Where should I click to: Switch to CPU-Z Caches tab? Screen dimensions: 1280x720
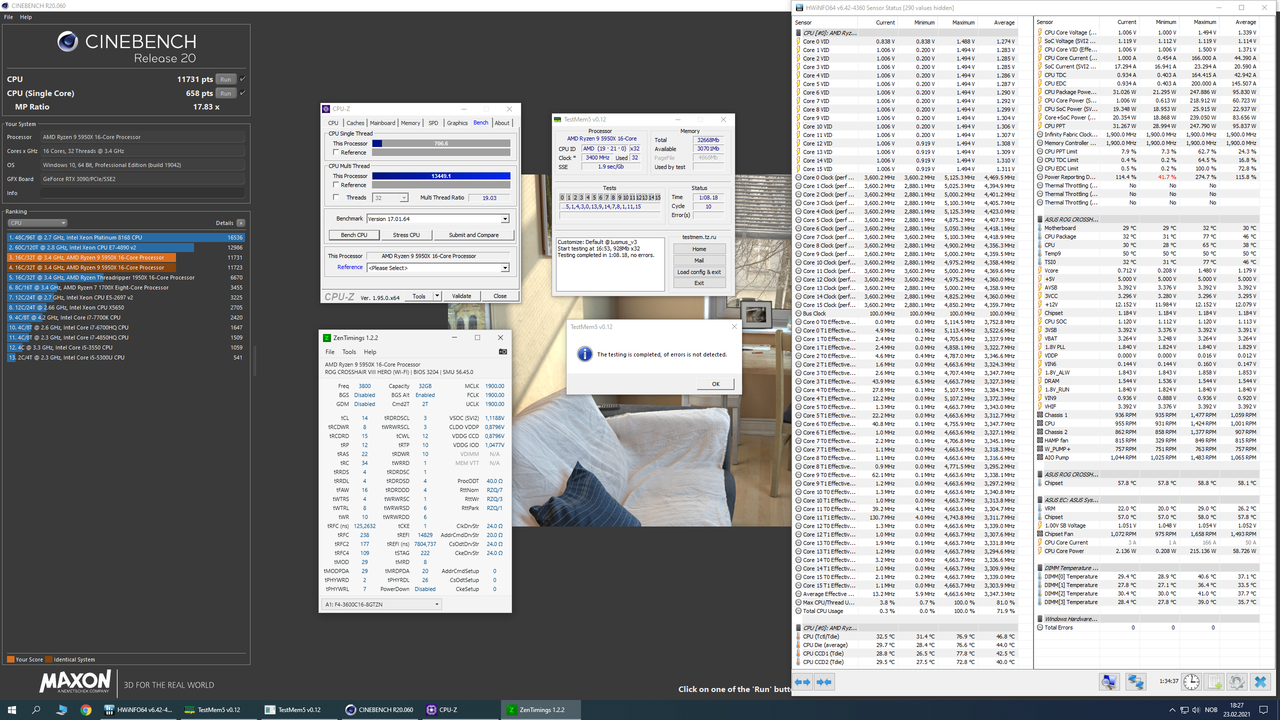point(355,123)
